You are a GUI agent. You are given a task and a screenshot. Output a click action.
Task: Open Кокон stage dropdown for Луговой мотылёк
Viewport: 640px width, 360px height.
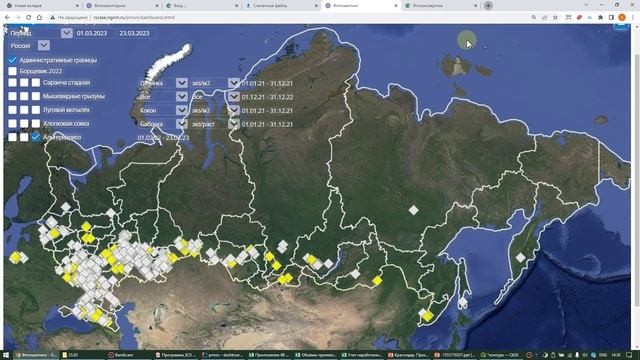[x=182, y=110]
